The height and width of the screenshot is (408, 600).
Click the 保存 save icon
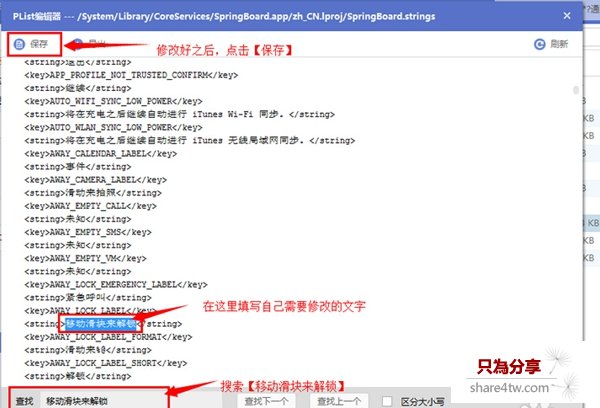[19, 44]
